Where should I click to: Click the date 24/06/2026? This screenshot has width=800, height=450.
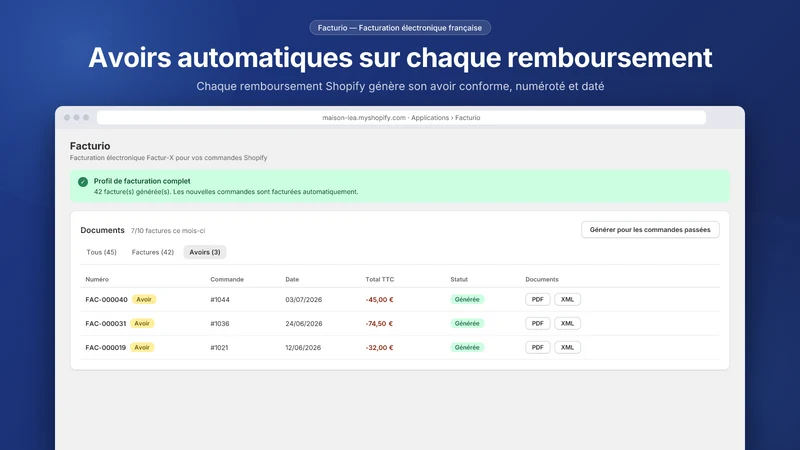click(x=304, y=323)
